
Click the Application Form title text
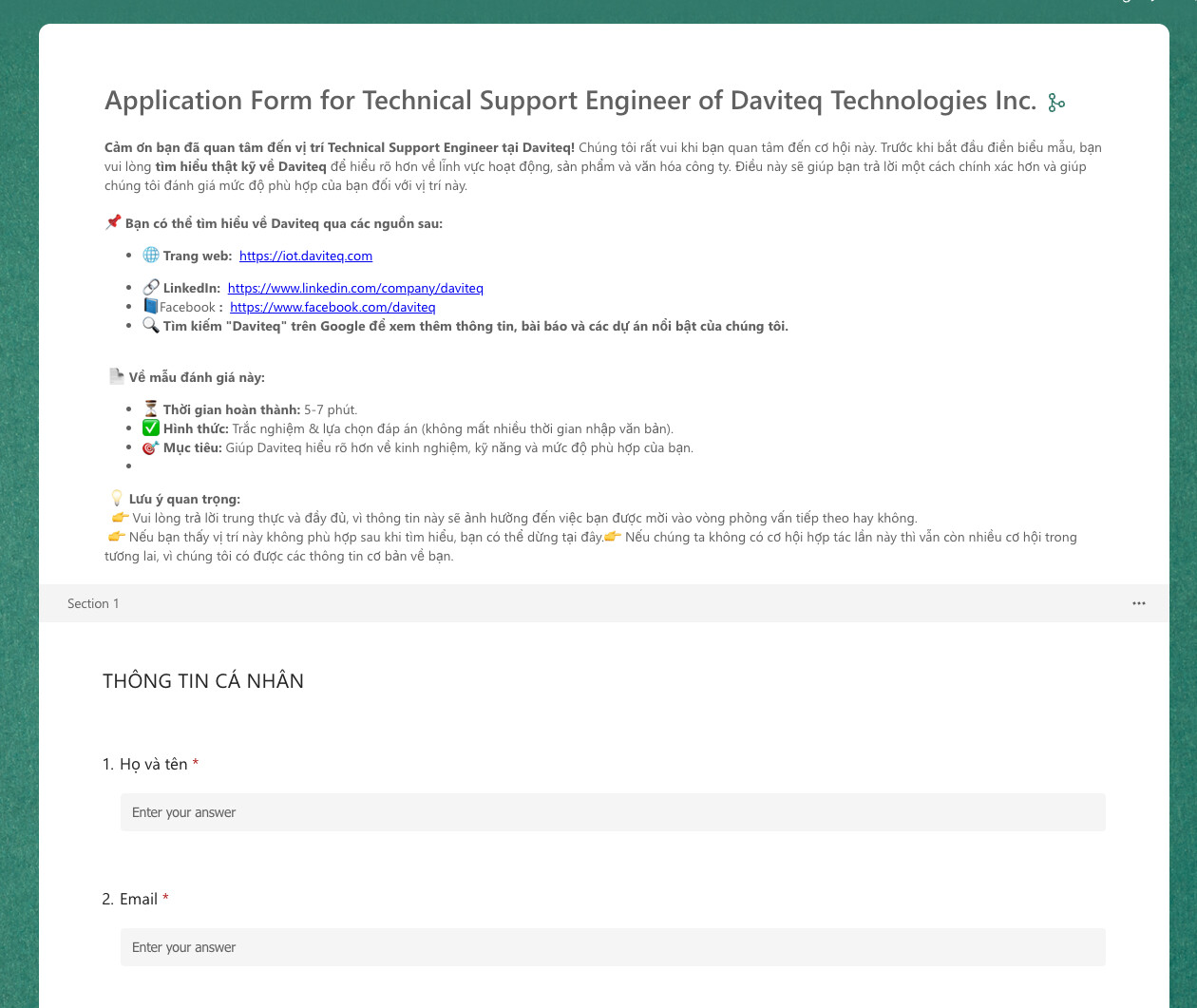[570, 101]
